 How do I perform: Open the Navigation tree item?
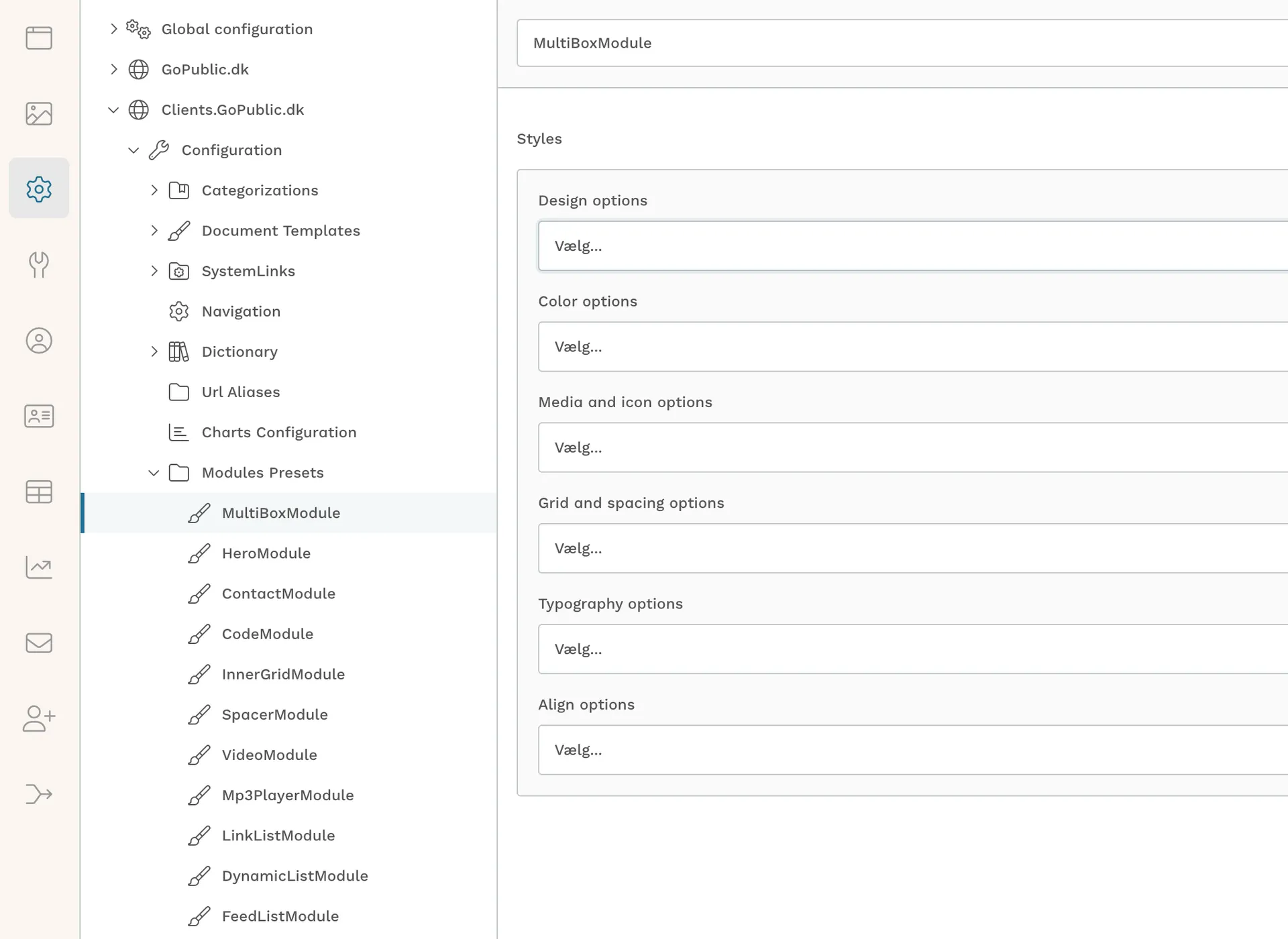click(241, 311)
